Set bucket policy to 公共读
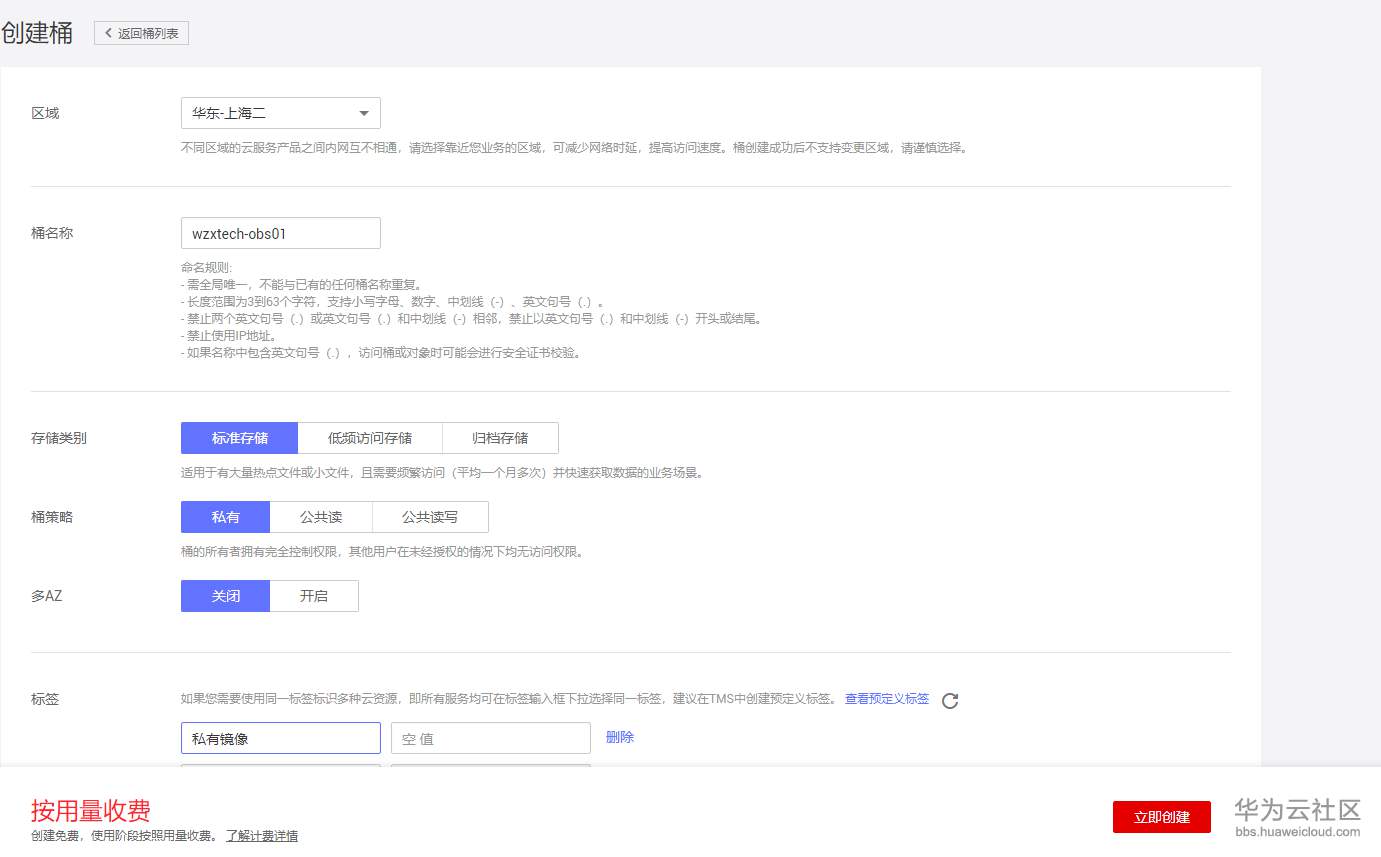 coord(321,517)
